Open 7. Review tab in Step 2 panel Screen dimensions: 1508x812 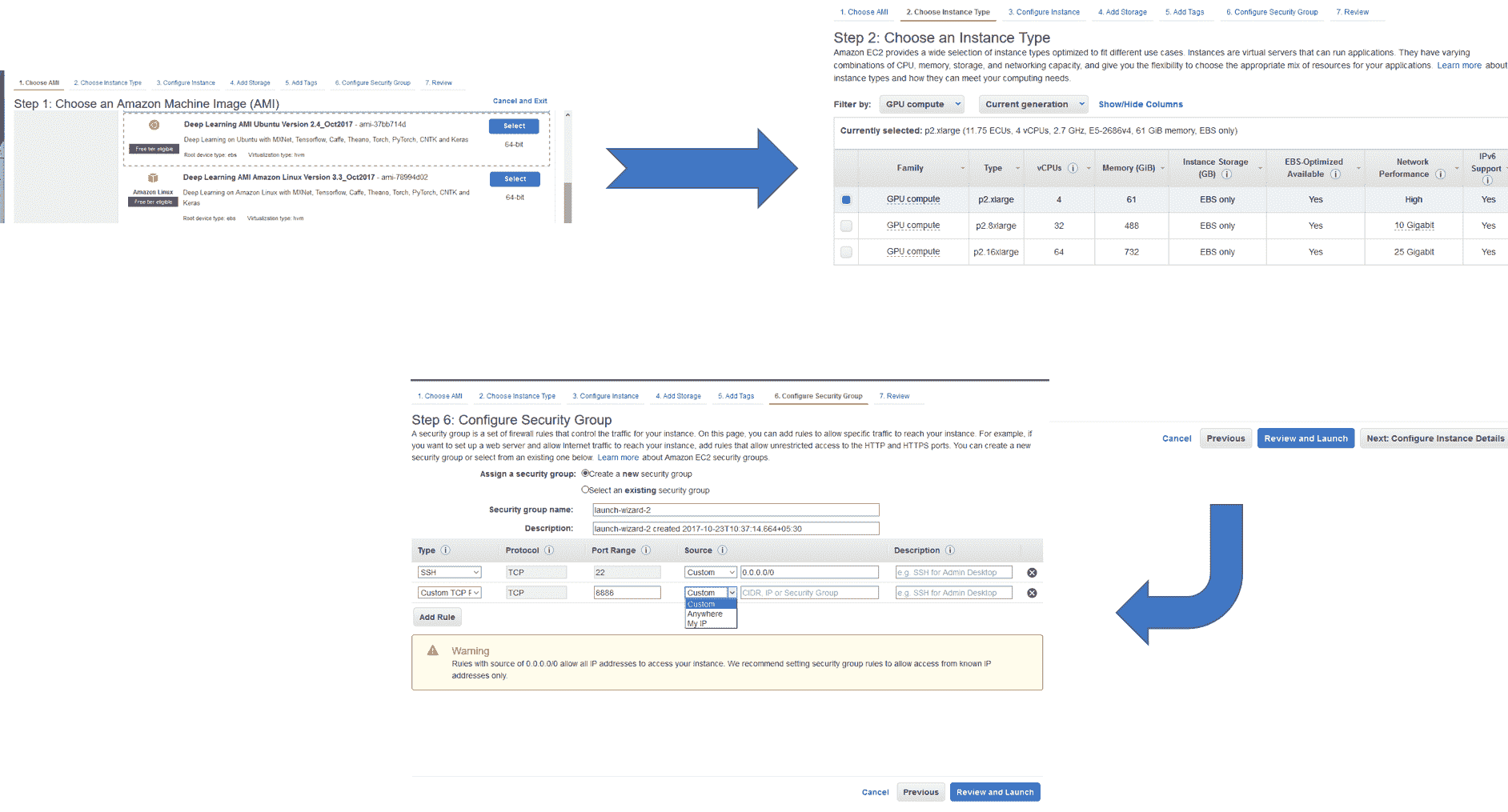1352,12
